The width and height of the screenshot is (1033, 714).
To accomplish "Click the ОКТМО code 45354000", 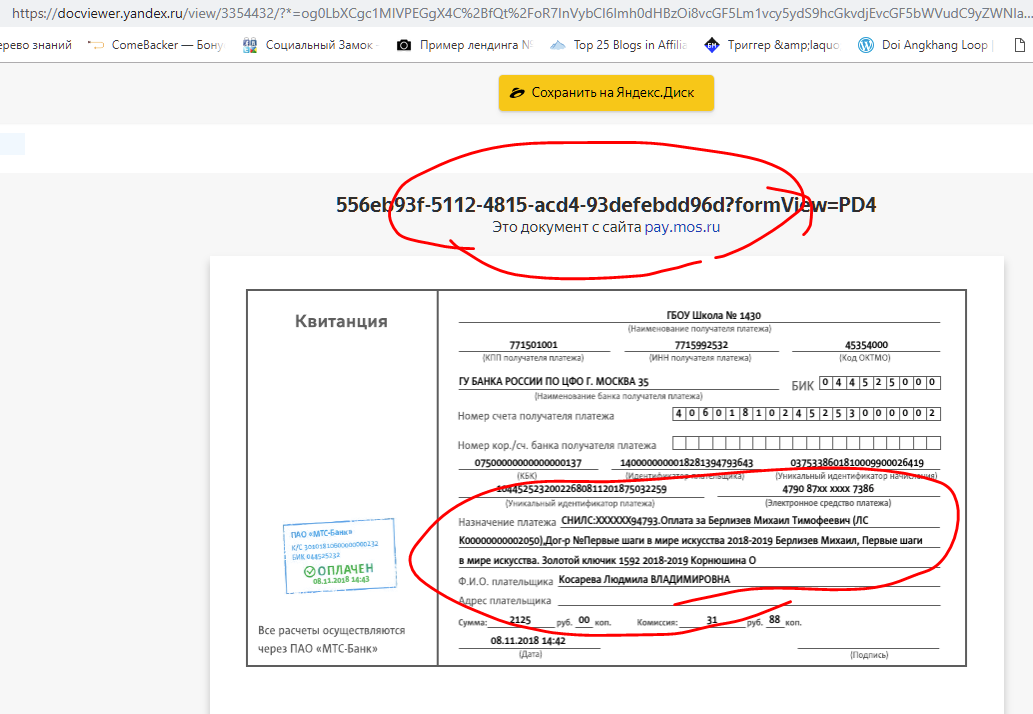I will (x=866, y=344).
